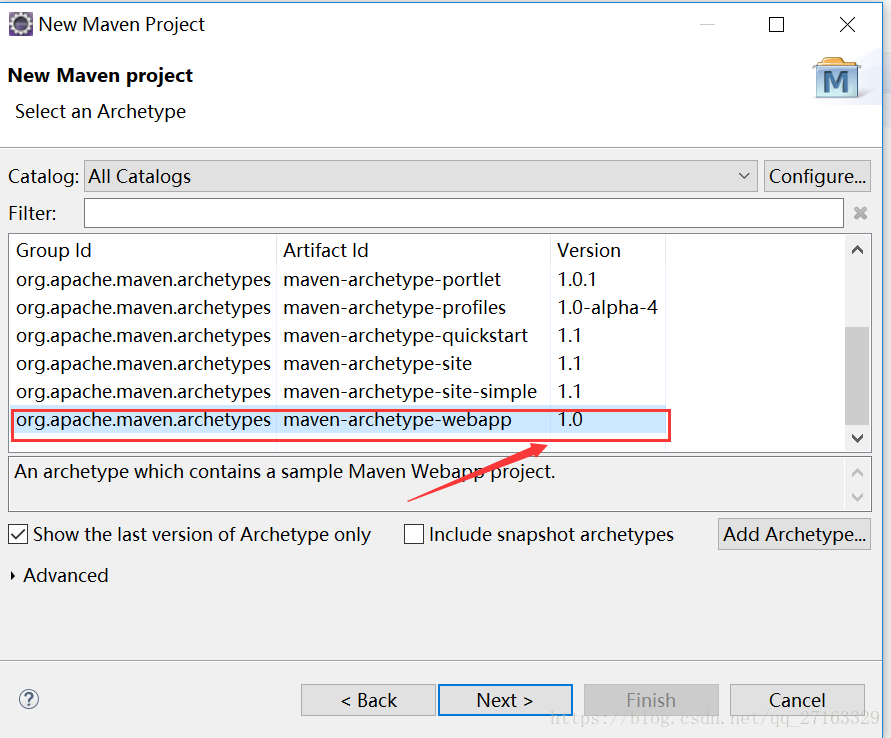Close the New Maven Project dialog
The height and width of the screenshot is (738, 891).
click(x=847, y=24)
